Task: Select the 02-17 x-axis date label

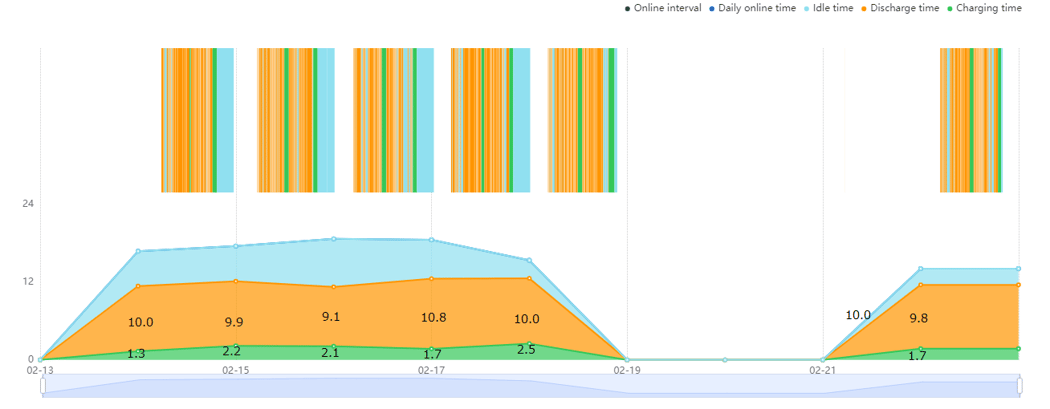Action: click(x=431, y=370)
